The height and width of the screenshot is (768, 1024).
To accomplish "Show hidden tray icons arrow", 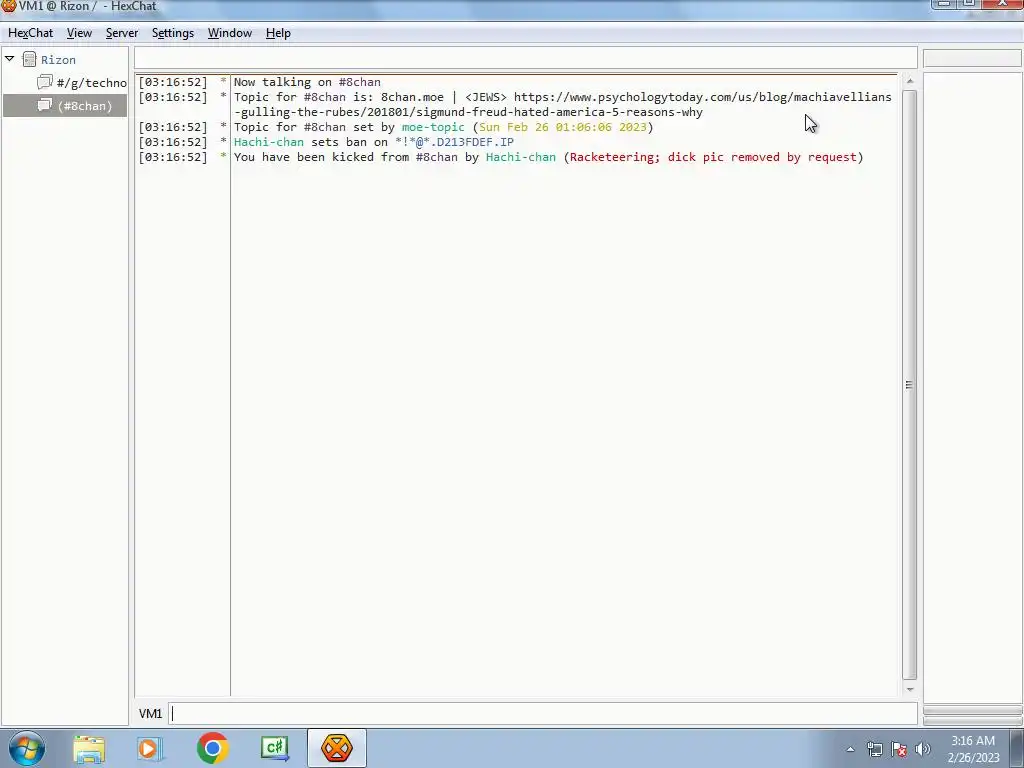I will coord(850,749).
